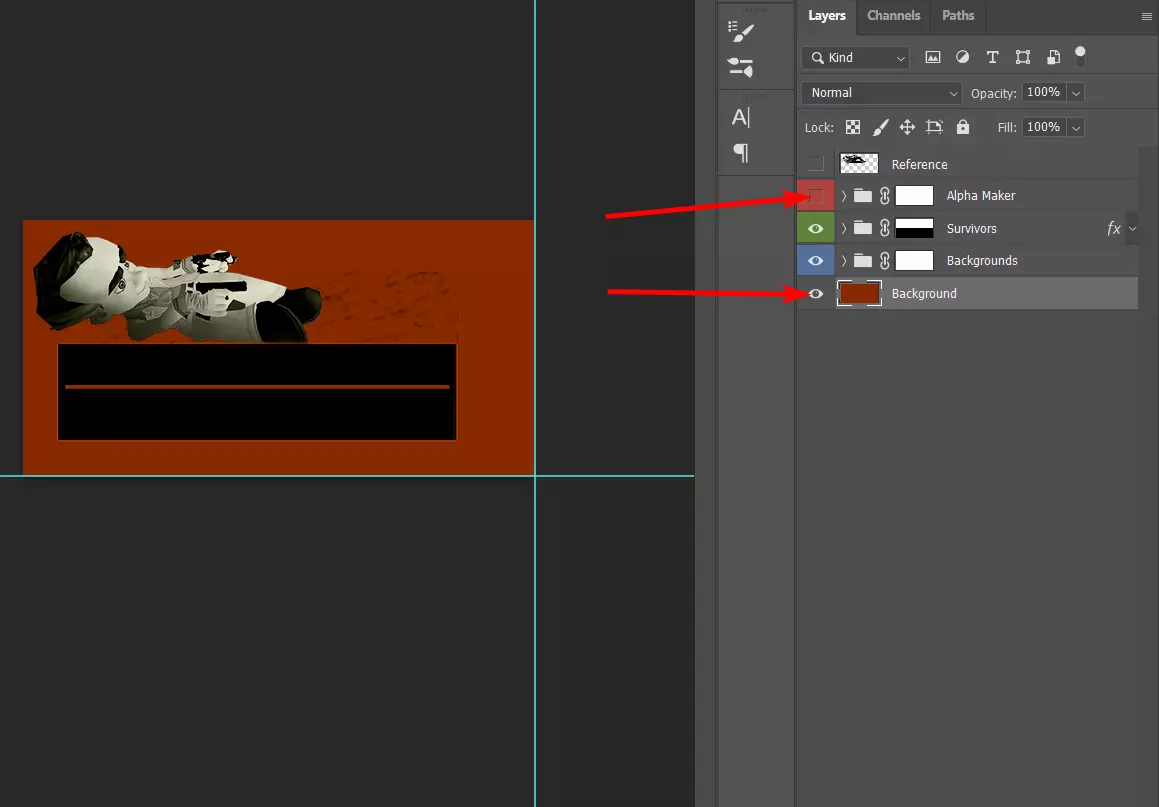Select the Alpha Maker layer mask thumbnail

[x=914, y=196]
